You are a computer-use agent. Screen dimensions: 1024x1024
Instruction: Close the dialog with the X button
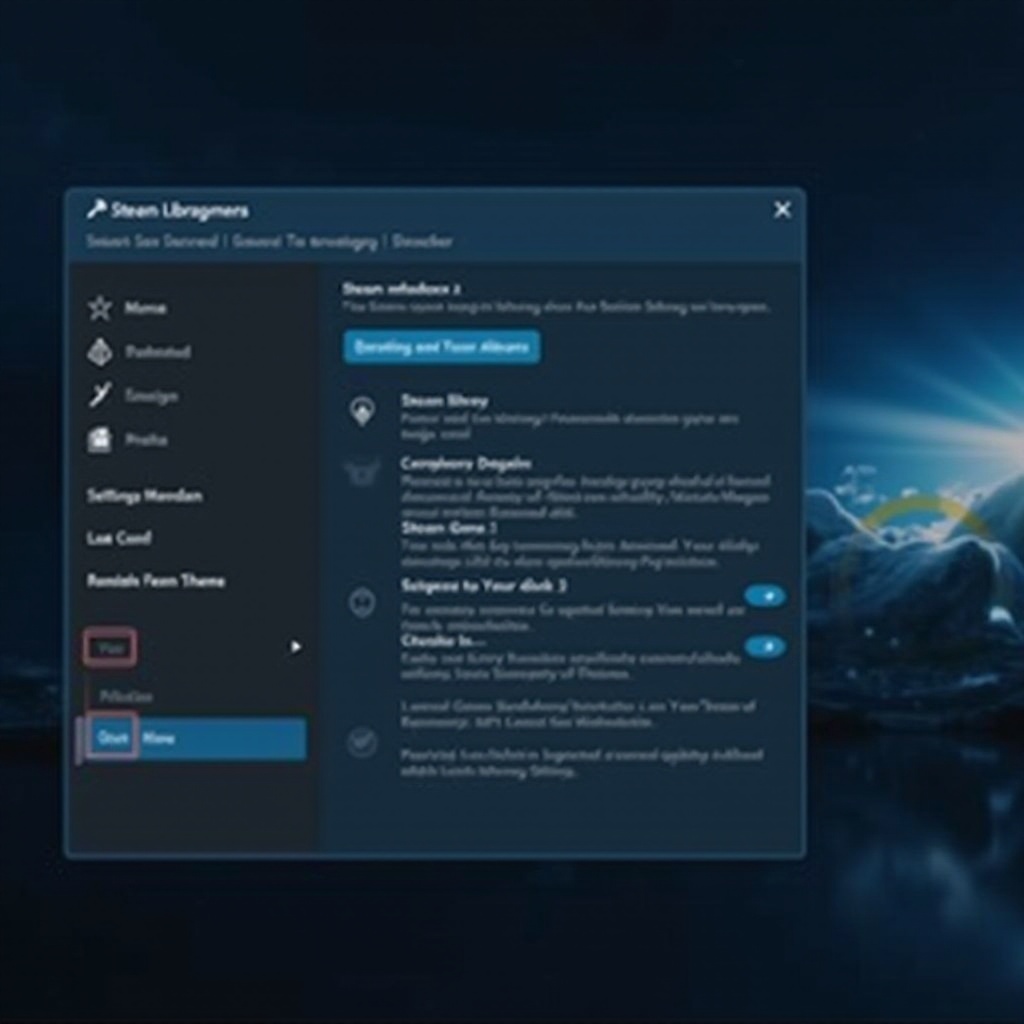point(782,210)
